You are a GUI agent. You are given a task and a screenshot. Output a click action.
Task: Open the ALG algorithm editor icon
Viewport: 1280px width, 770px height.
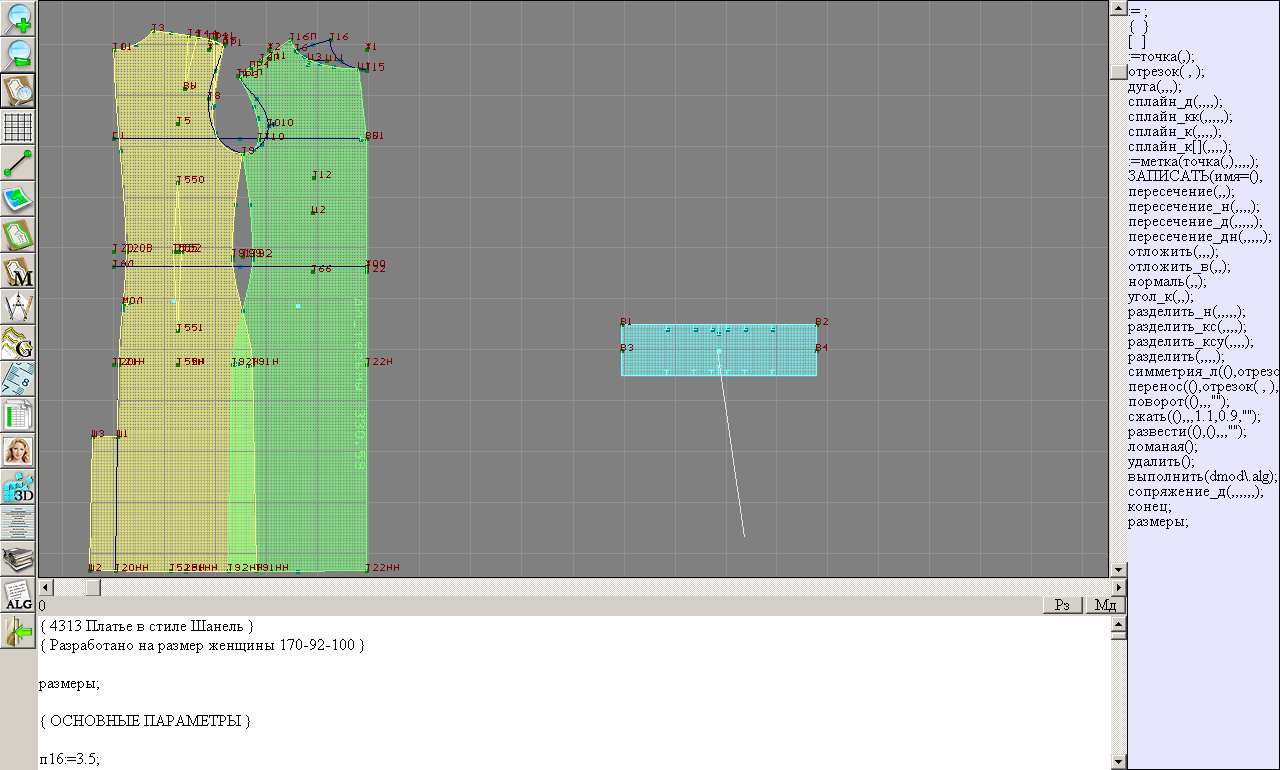(x=19, y=595)
